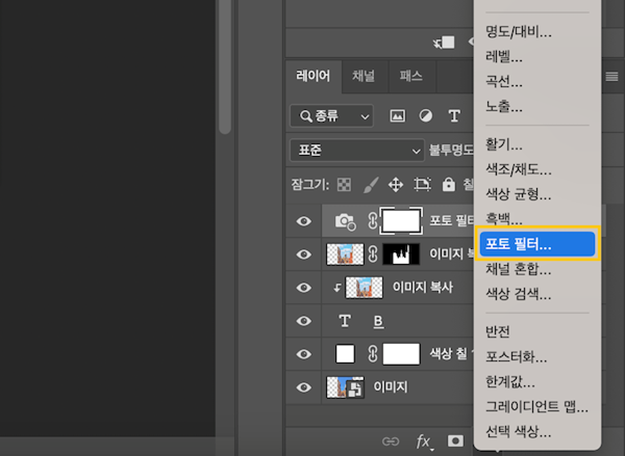Click the T type layer icon
This screenshot has width=625, height=456.
point(344,321)
